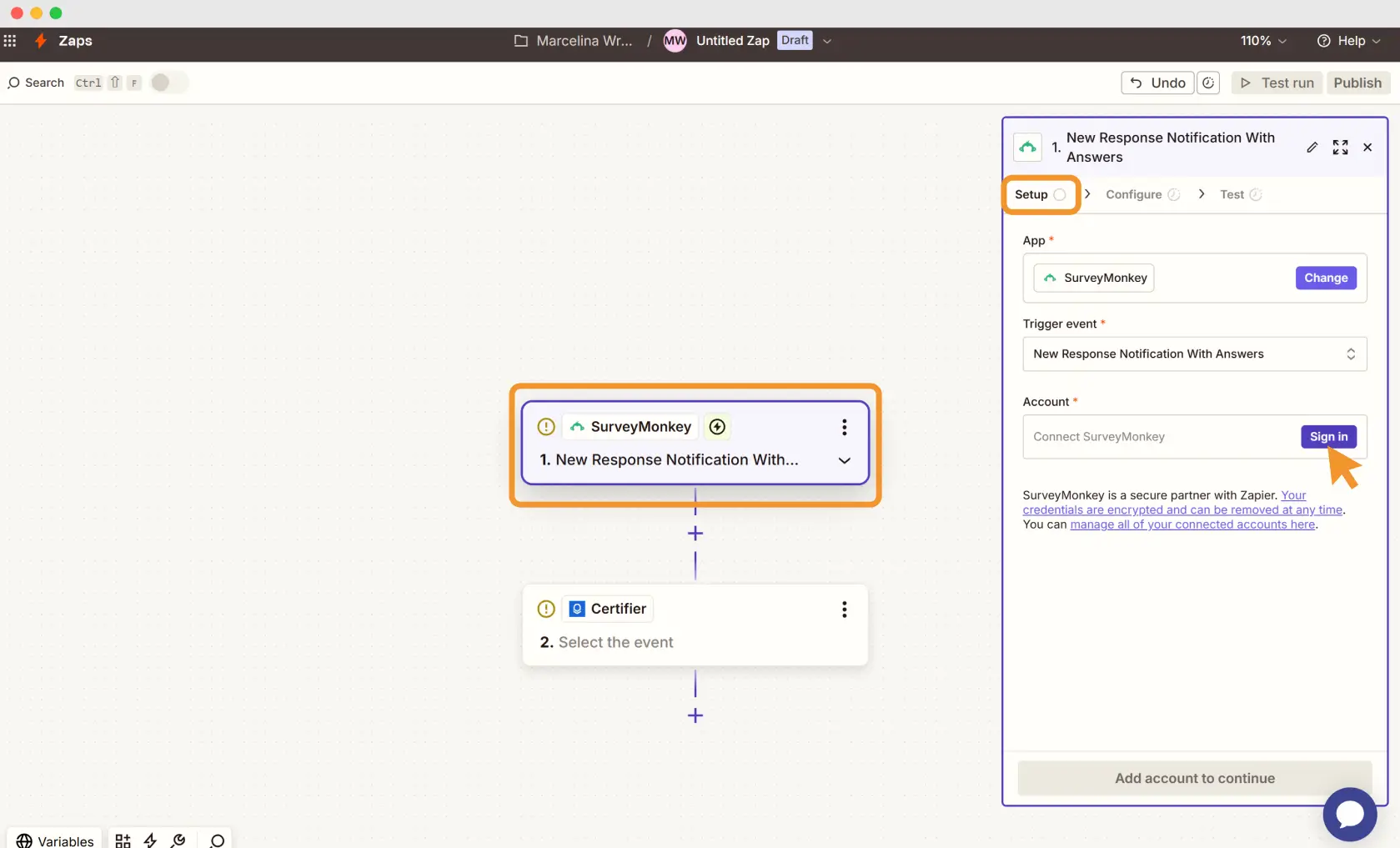Open the version history clock icon
The width and height of the screenshot is (1400, 848).
[1208, 83]
